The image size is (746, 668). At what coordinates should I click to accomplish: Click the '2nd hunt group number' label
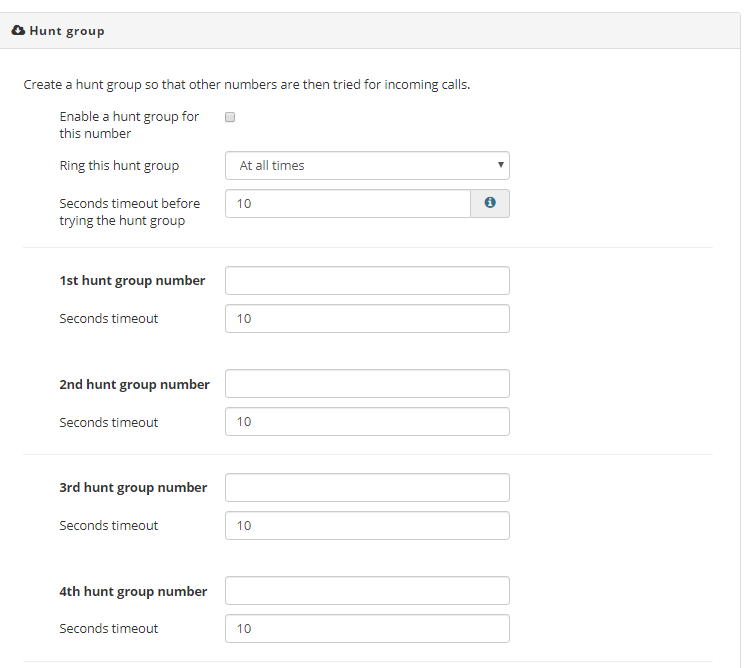(134, 384)
